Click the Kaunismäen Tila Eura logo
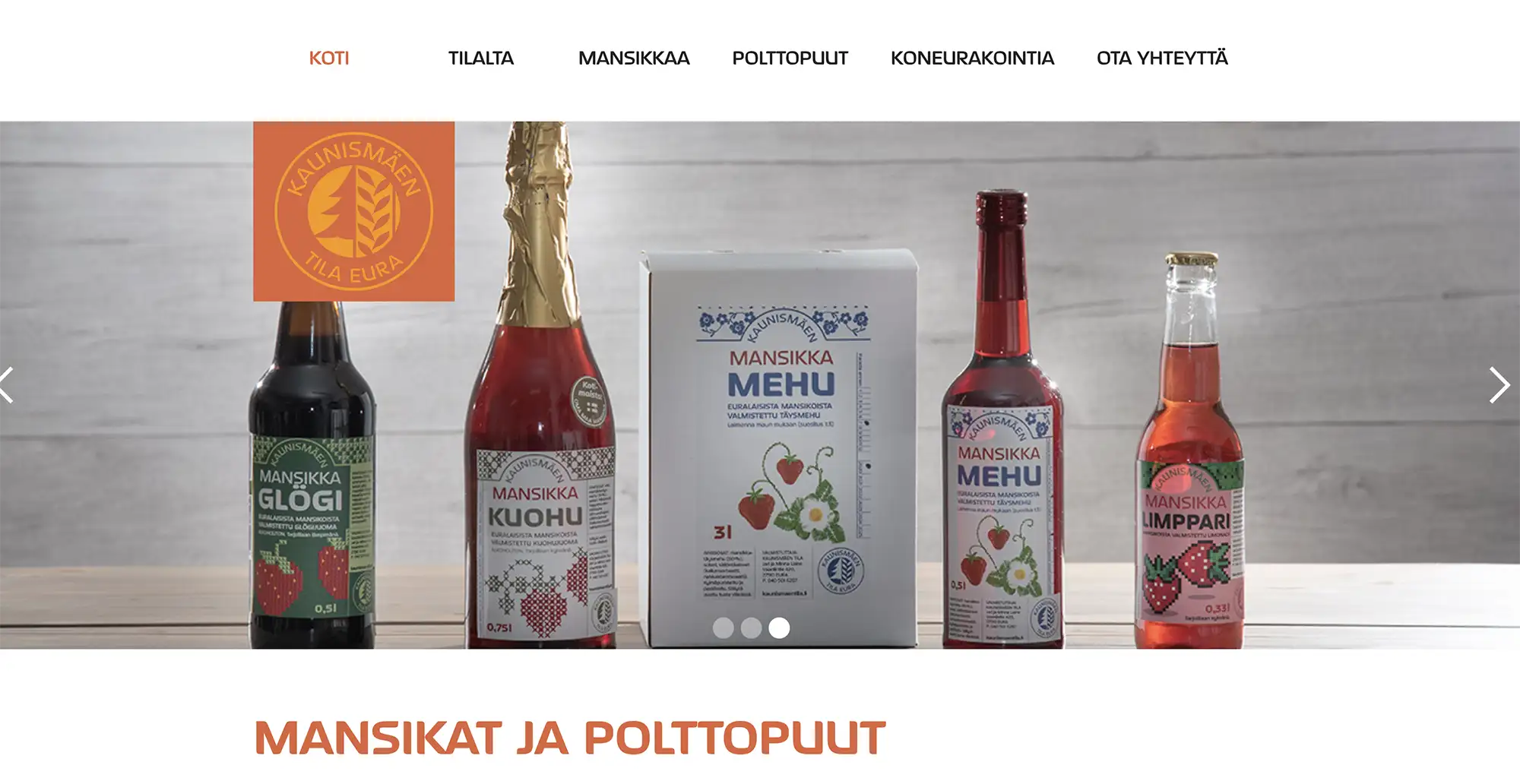 pyautogui.click(x=353, y=211)
